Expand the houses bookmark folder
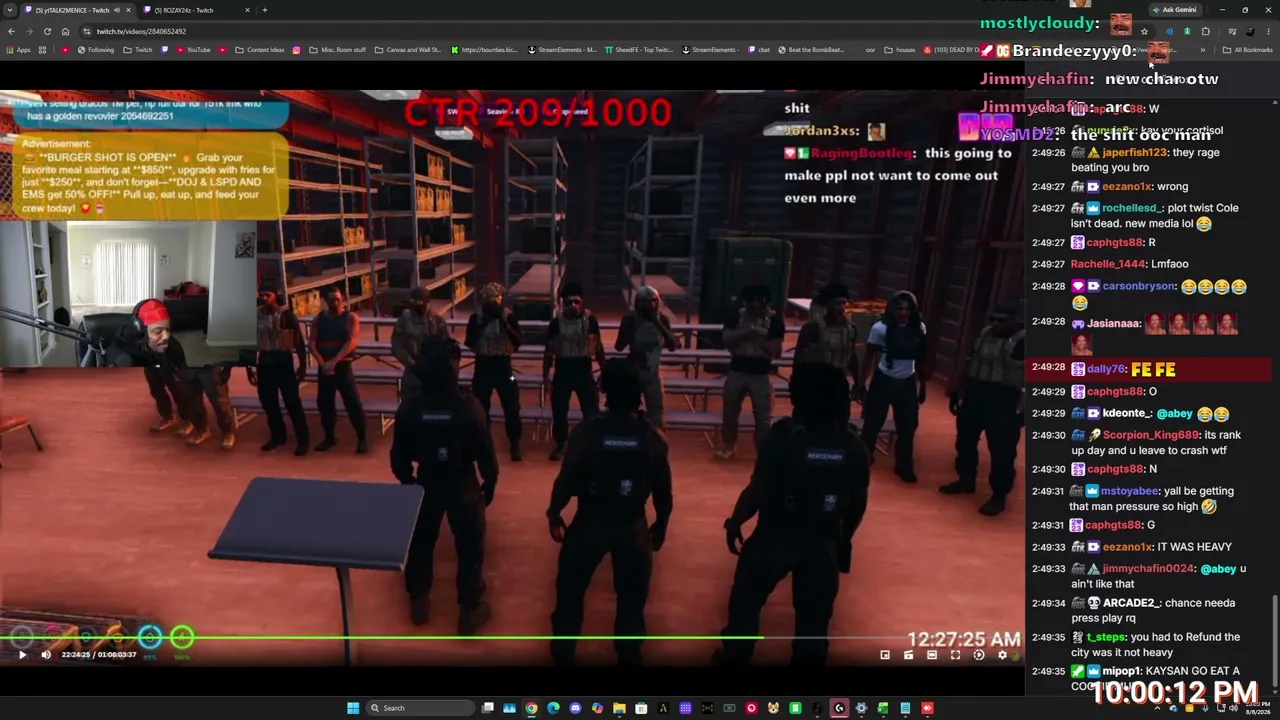 (900, 50)
